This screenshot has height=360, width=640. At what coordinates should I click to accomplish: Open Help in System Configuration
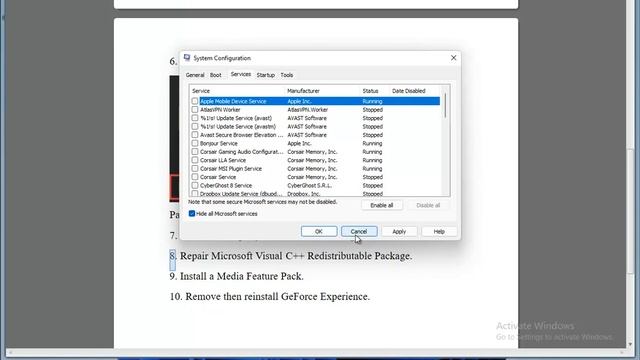439,231
